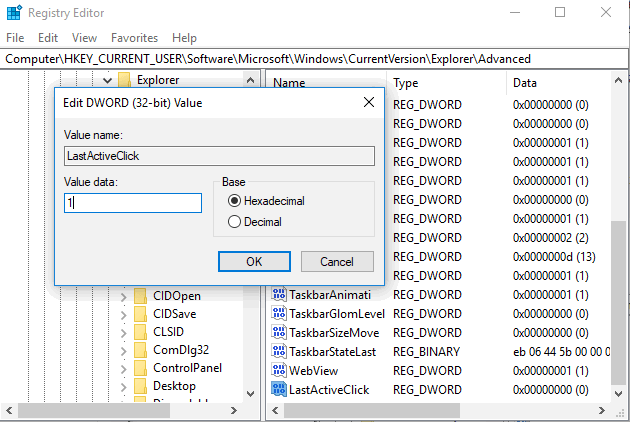Click the data cell 0x0000000d (13)

[554, 256]
